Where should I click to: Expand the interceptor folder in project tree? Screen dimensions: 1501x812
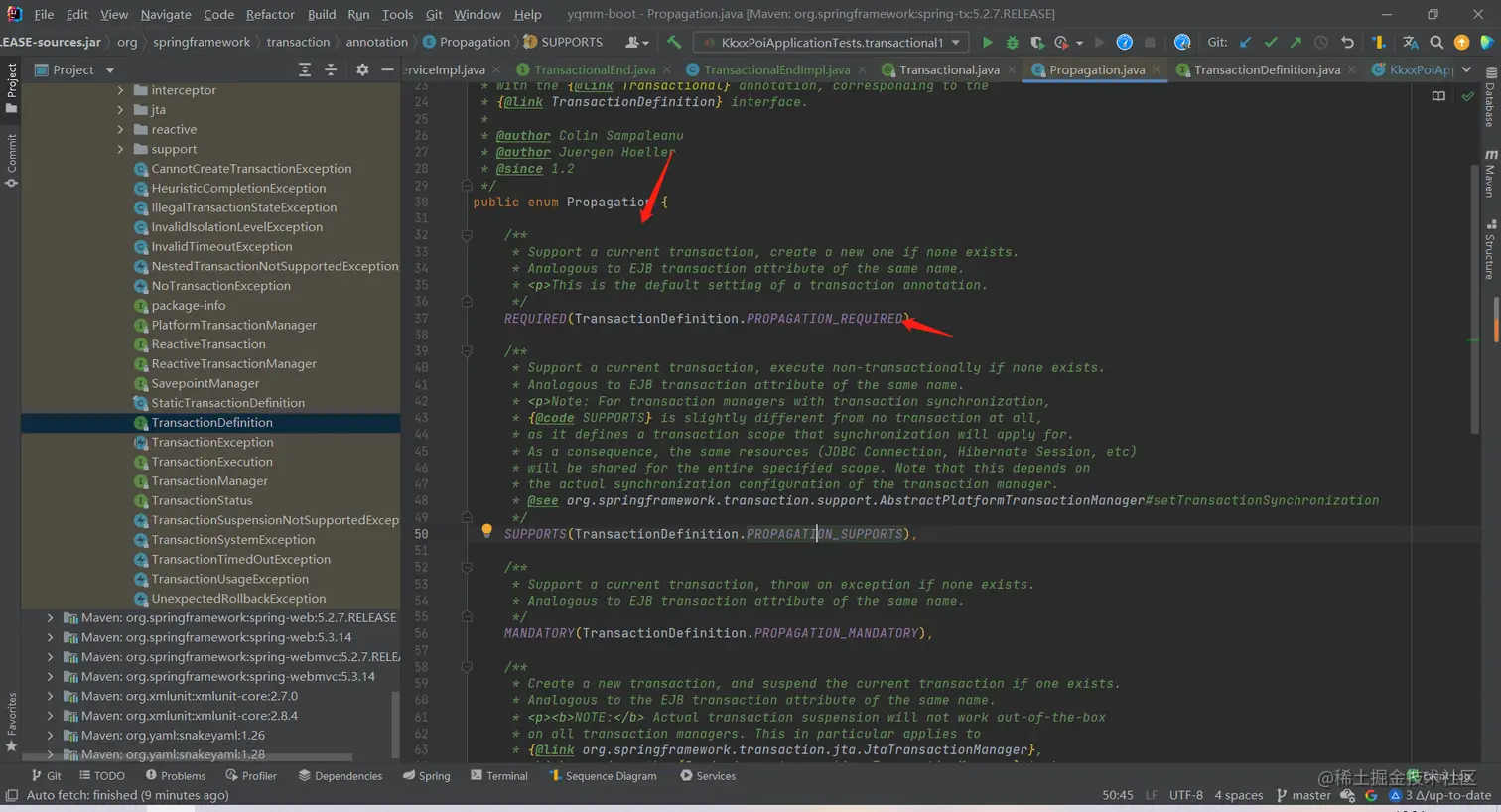tap(121, 90)
